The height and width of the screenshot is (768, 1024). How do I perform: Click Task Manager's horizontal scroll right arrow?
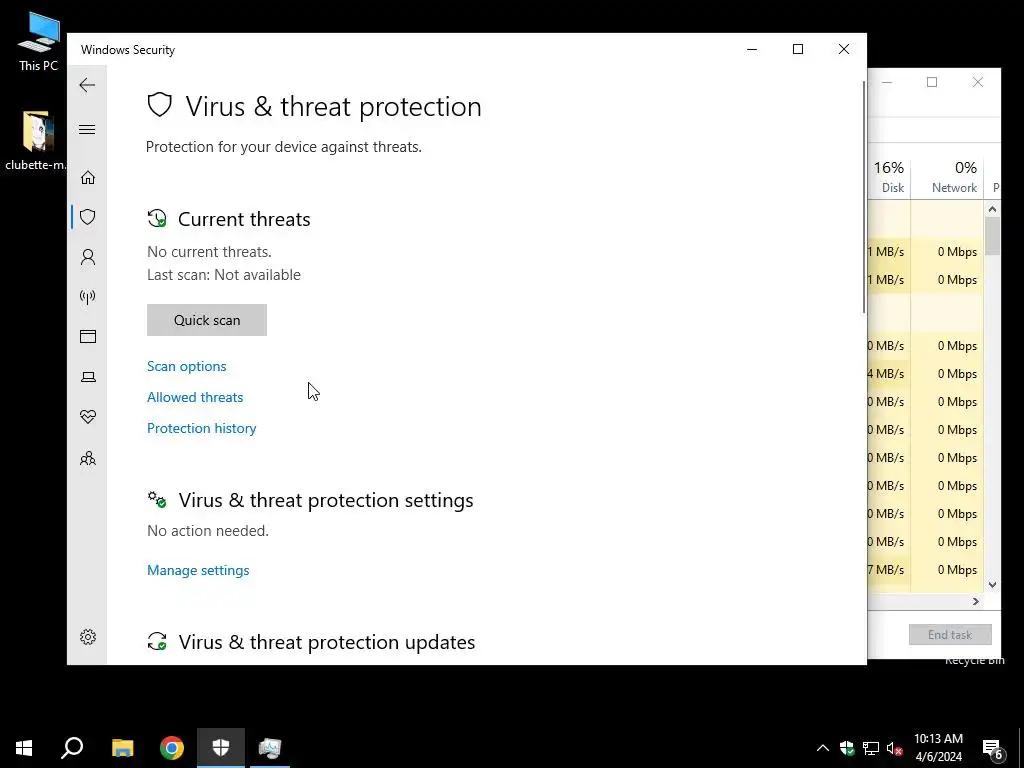[x=976, y=601]
